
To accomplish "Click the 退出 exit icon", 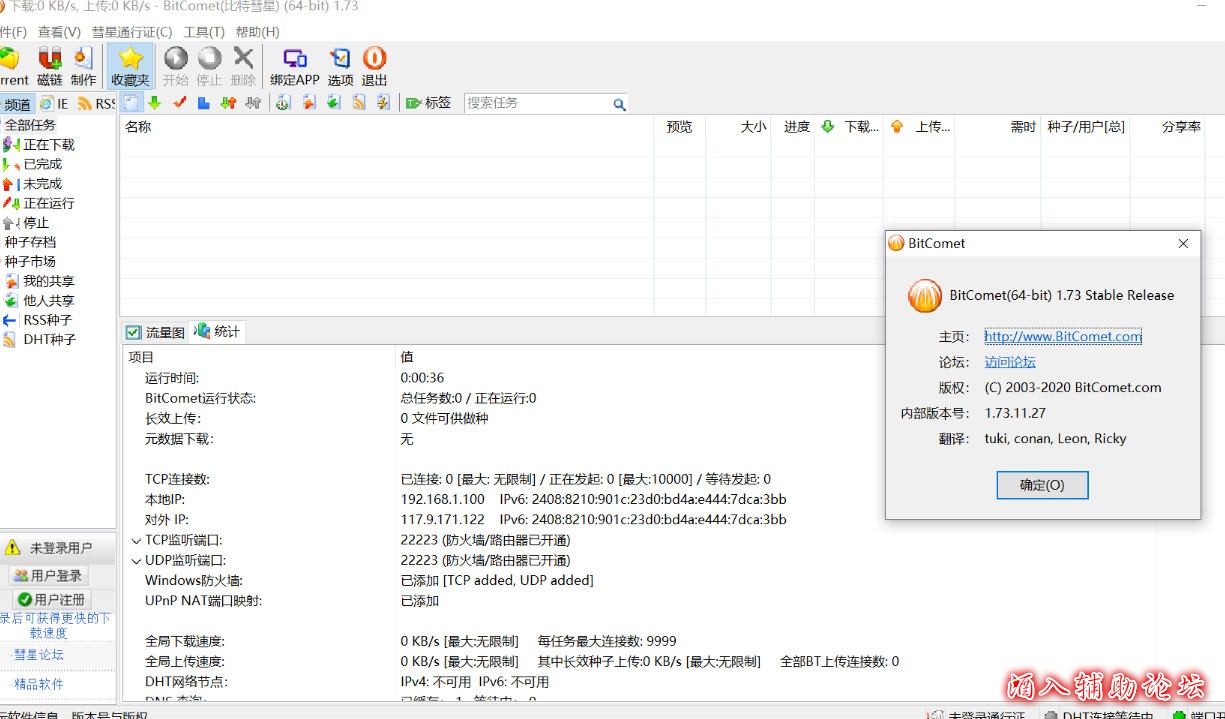I will (x=374, y=66).
